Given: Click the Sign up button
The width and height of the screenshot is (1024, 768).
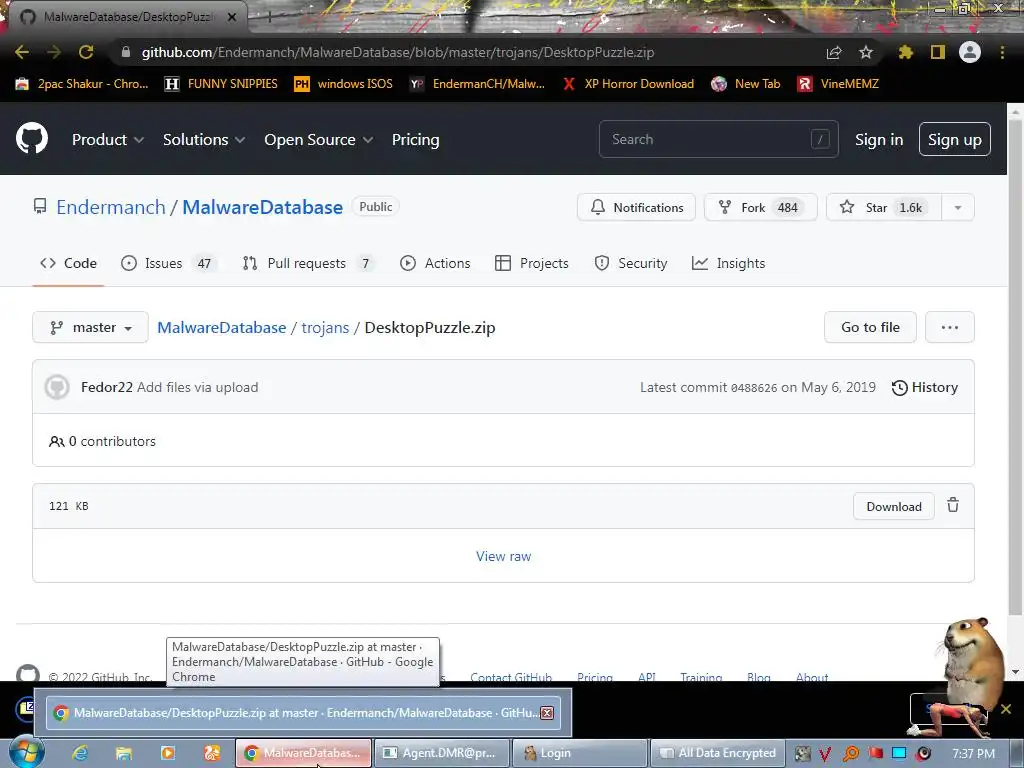Looking at the screenshot, I should coord(954,139).
